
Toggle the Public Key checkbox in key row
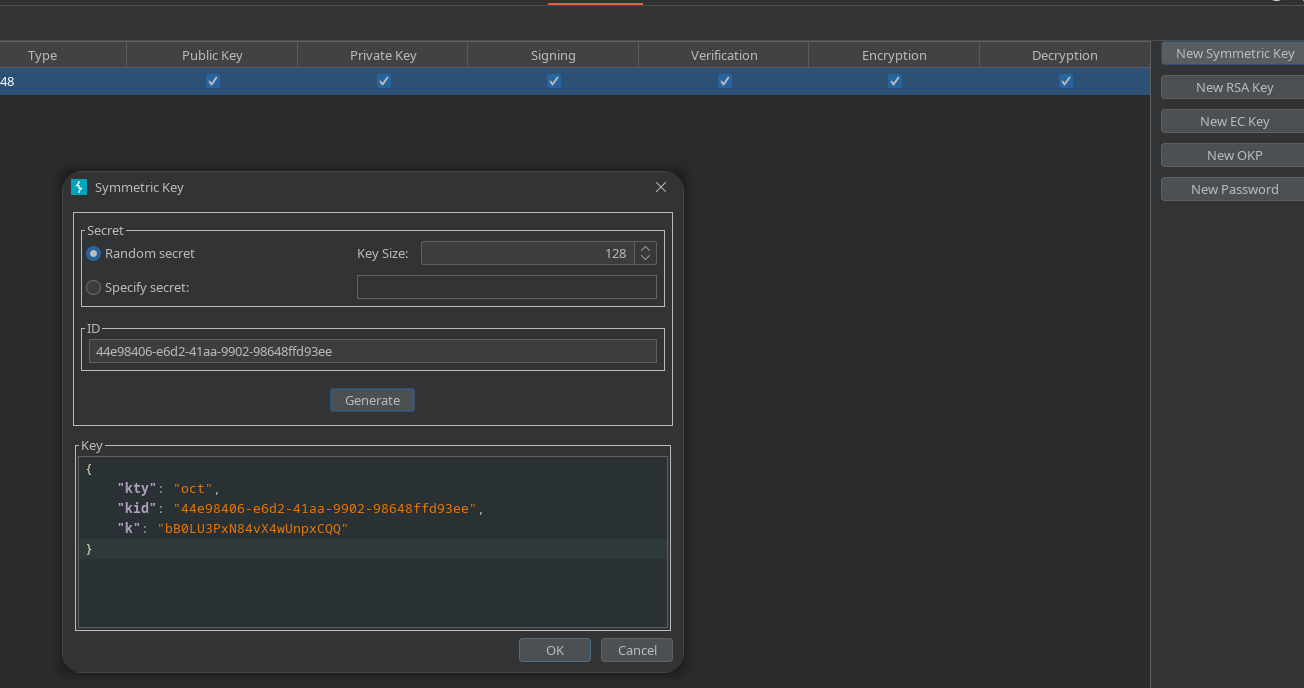click(x=213, y=81)
